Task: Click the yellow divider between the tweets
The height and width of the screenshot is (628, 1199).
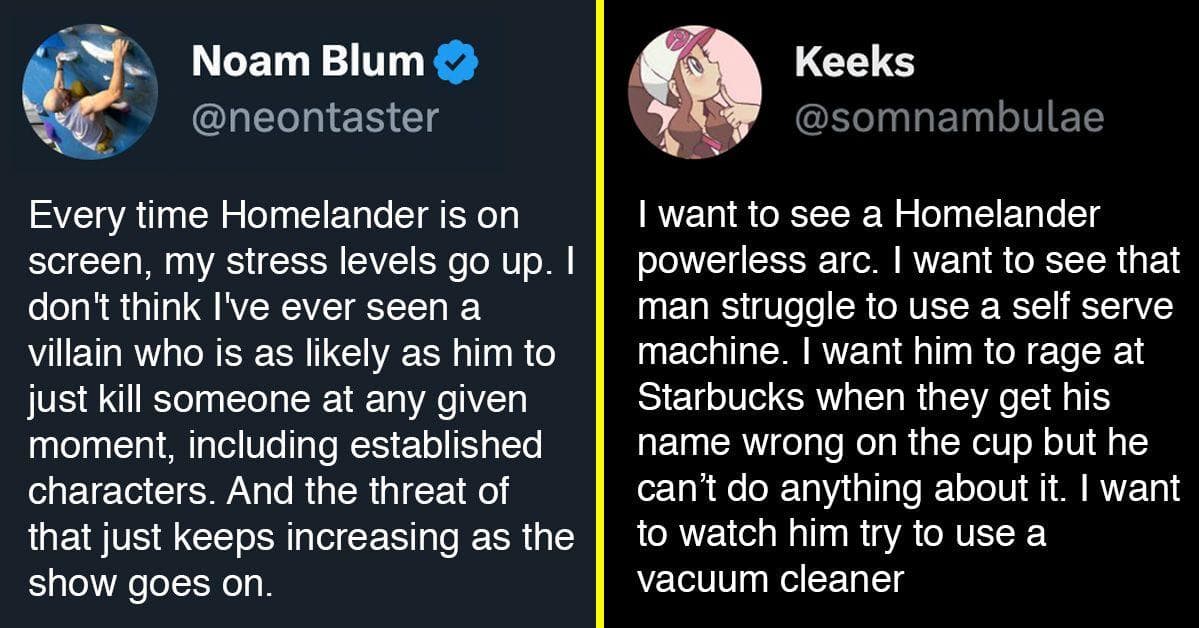Action: 599,314
